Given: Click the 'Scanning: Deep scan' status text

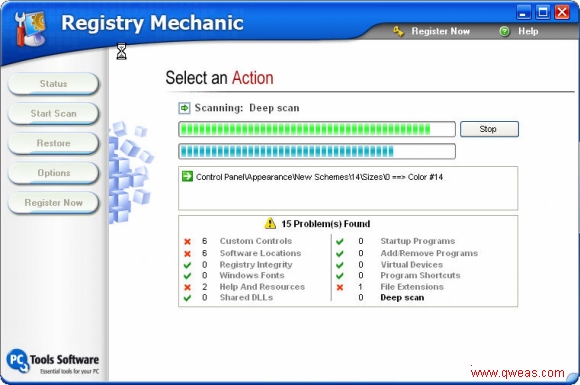Looking at the screenshot, I should [247, 108].
